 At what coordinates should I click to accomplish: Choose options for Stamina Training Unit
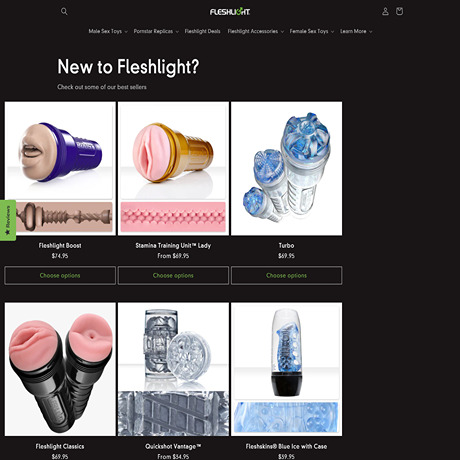pos(173,275)
